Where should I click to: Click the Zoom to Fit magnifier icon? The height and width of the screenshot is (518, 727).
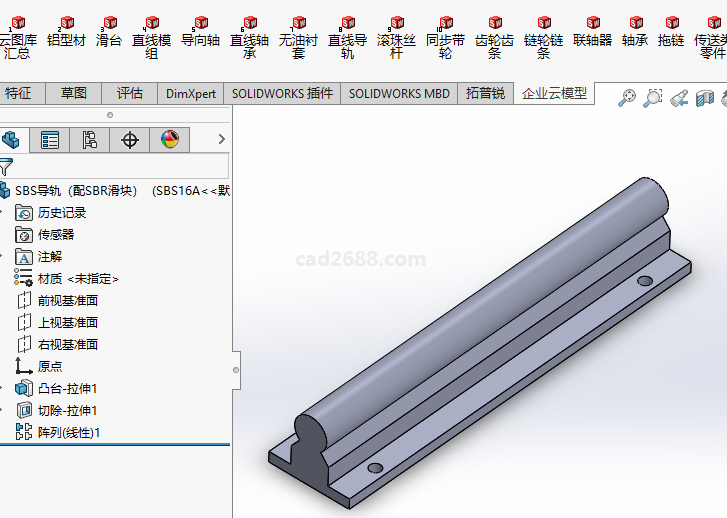pyautogui.click(x=627, y=97)
